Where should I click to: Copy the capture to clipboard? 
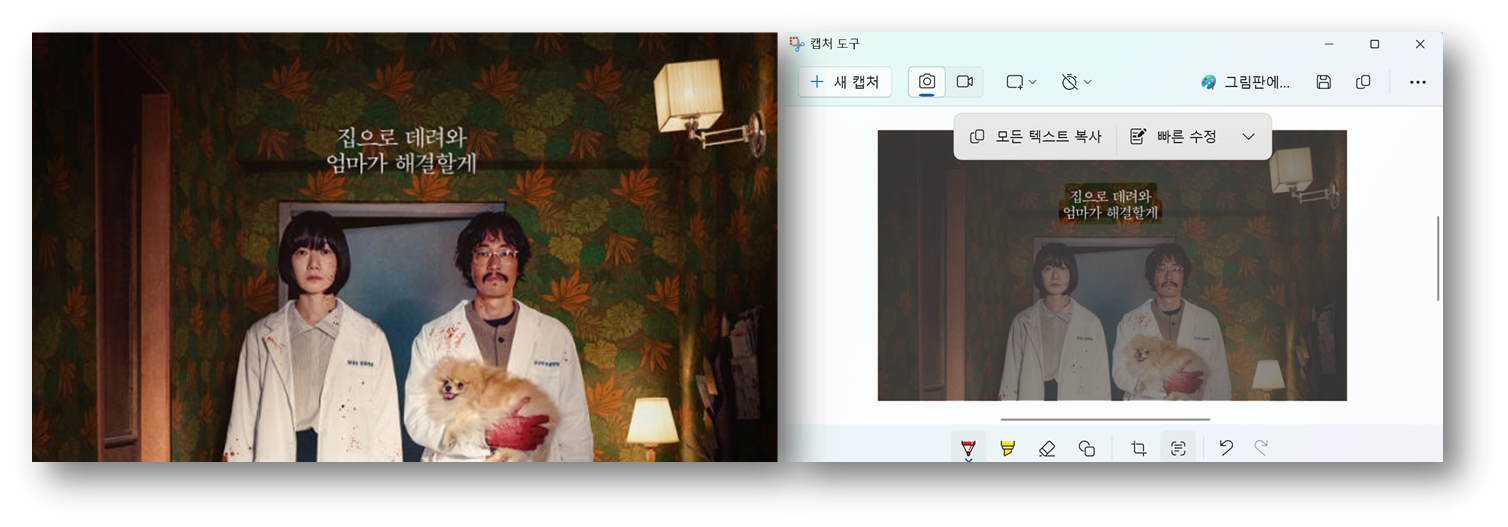pos(1363,82)
